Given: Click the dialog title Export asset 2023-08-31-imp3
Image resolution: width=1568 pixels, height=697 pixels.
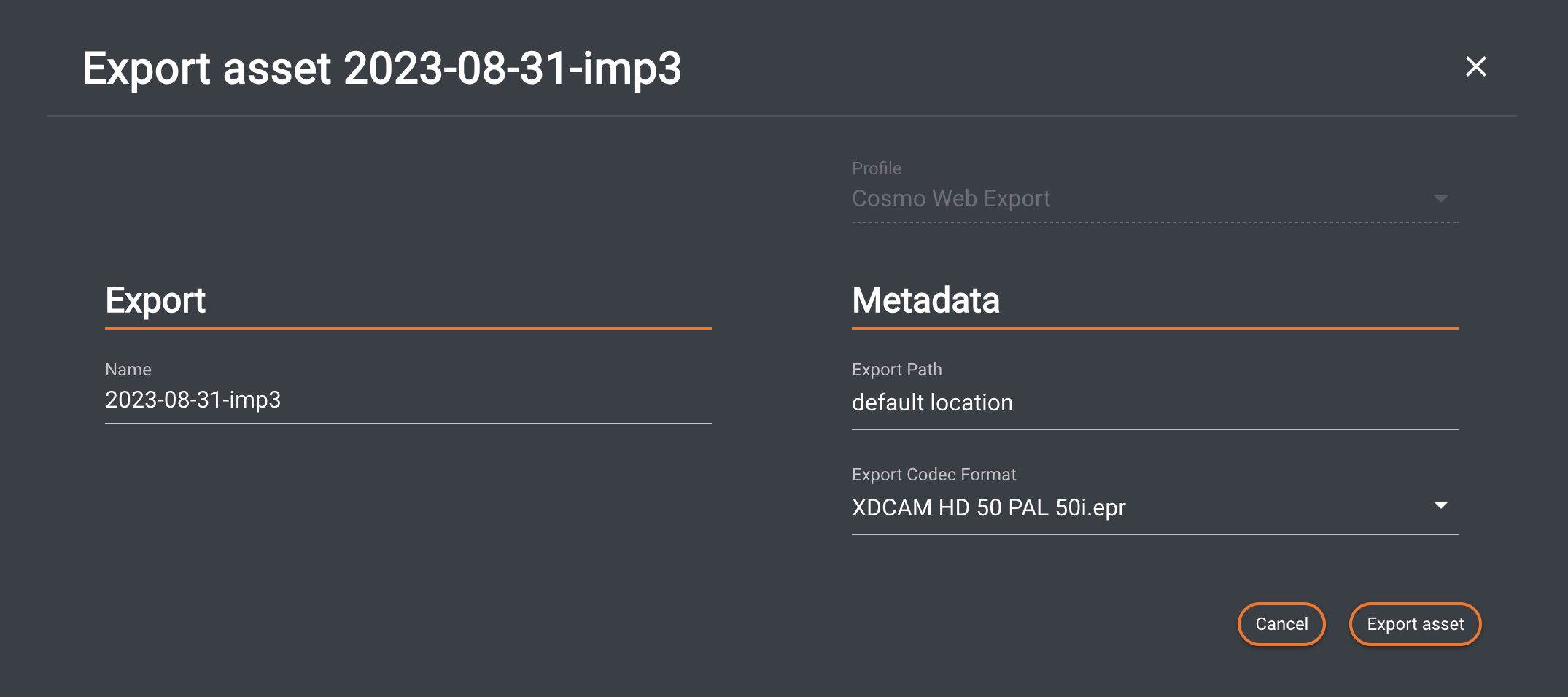Looking at the screenshot, I should tap(381, 69).
